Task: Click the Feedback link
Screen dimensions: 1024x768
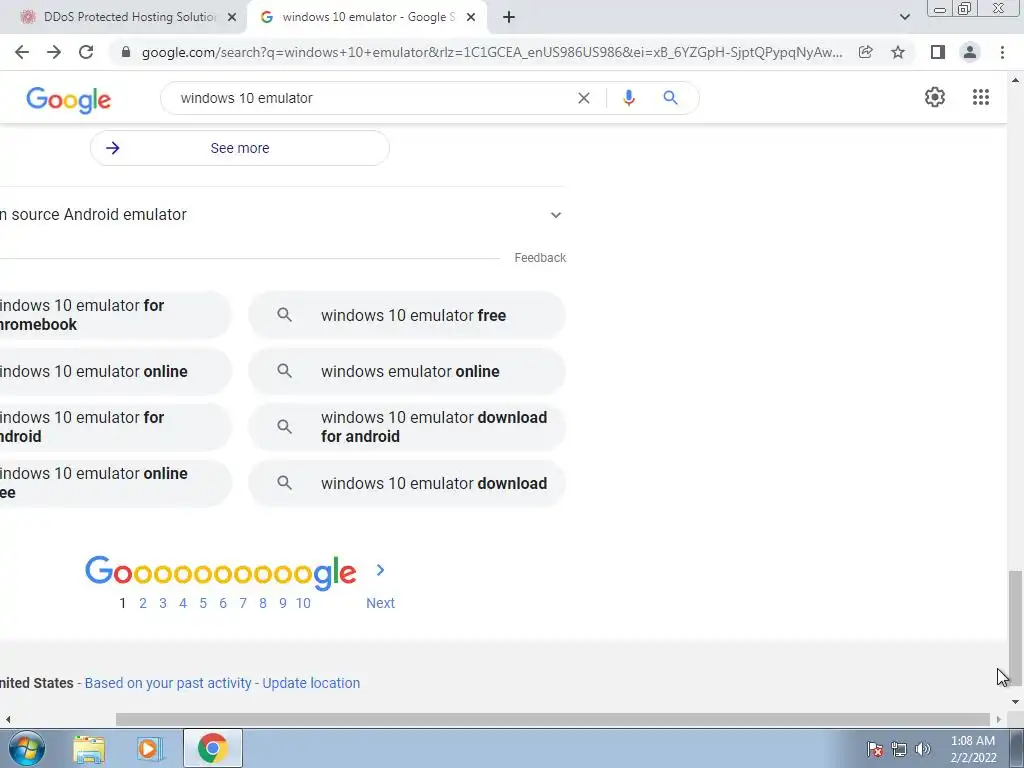Action: (540, 258)
